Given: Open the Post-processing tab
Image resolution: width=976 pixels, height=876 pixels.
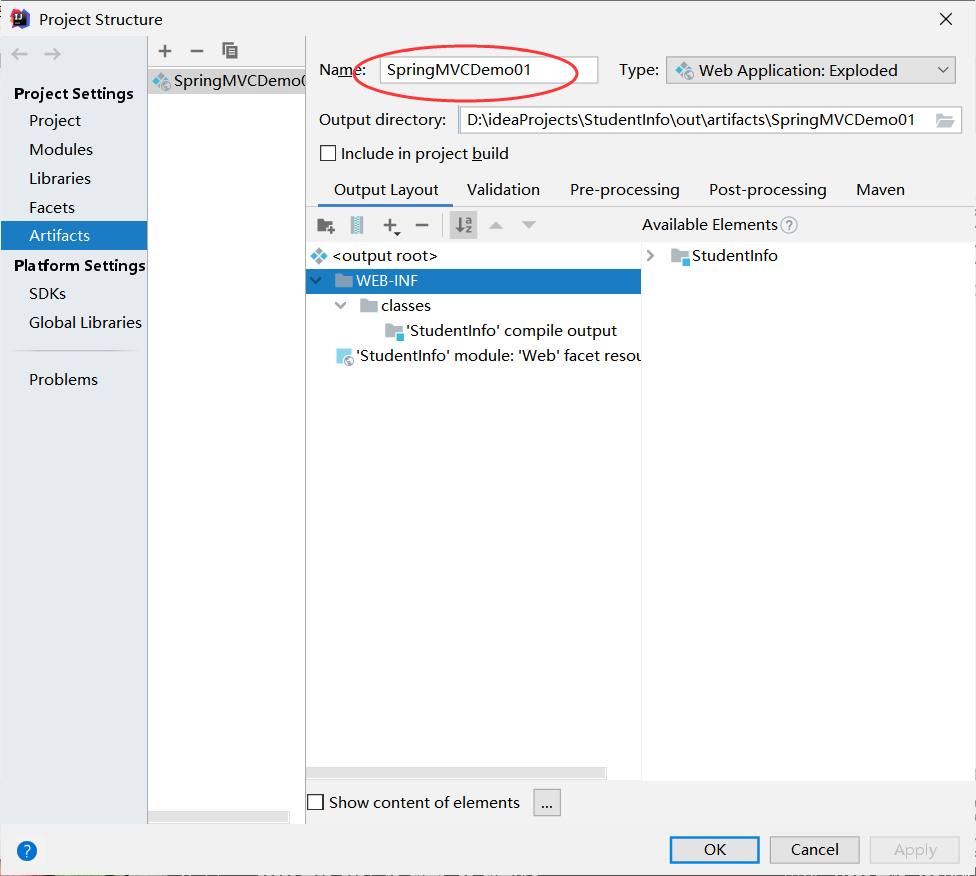Looking at the screenshot, I should click(767, 190).
